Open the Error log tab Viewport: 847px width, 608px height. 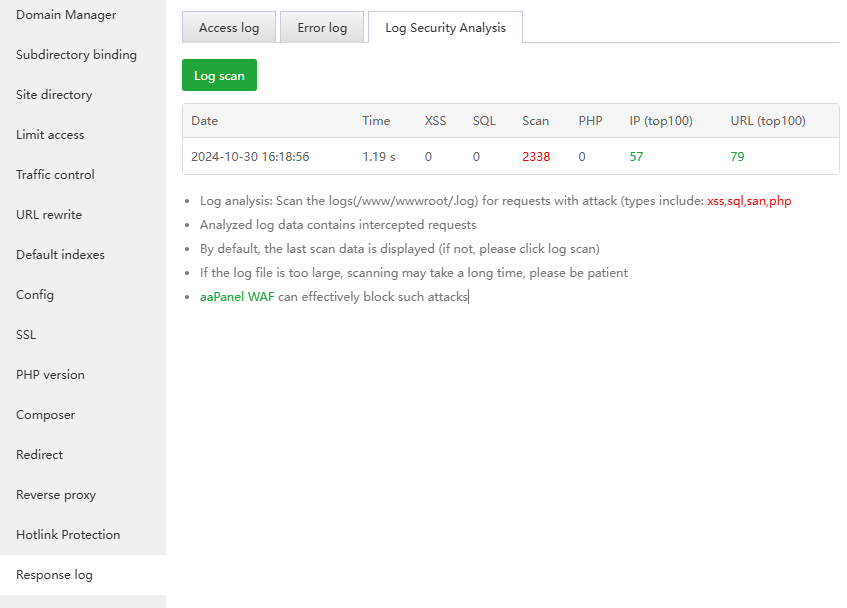click(x=322, y=28)
